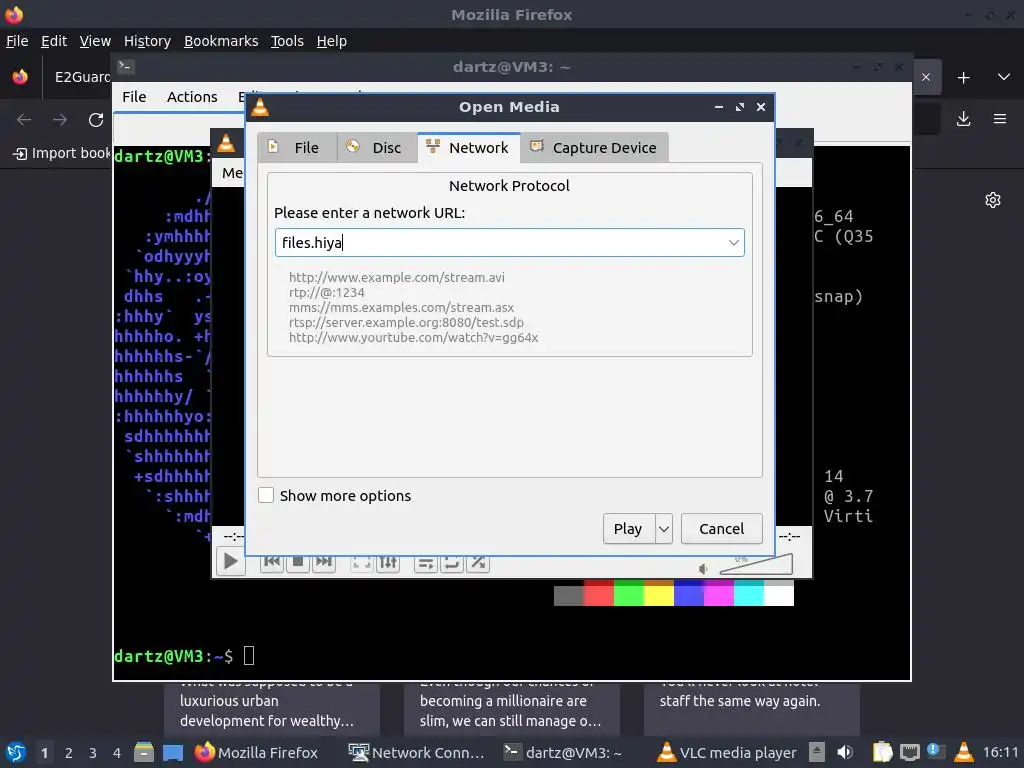Image resolution: width=1024 pixels, height=768 pixels.
Task: Open the file manager taskbar icon
Action: point(144,752)
